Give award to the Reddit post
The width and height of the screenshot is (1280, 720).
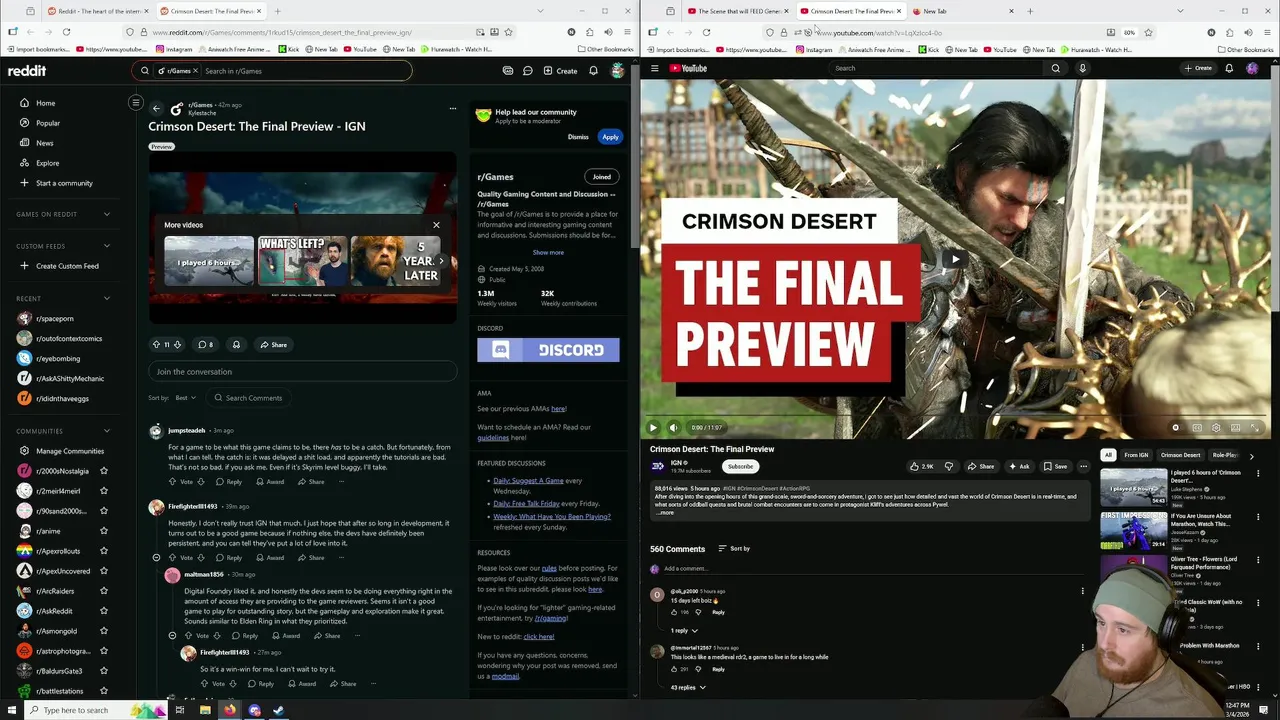236,345
